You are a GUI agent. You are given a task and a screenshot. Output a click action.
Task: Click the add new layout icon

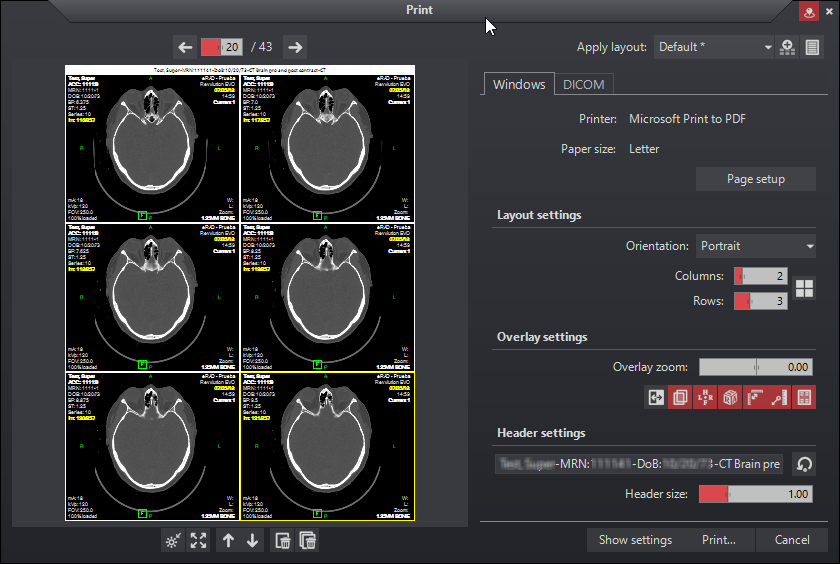coord(788,47)
